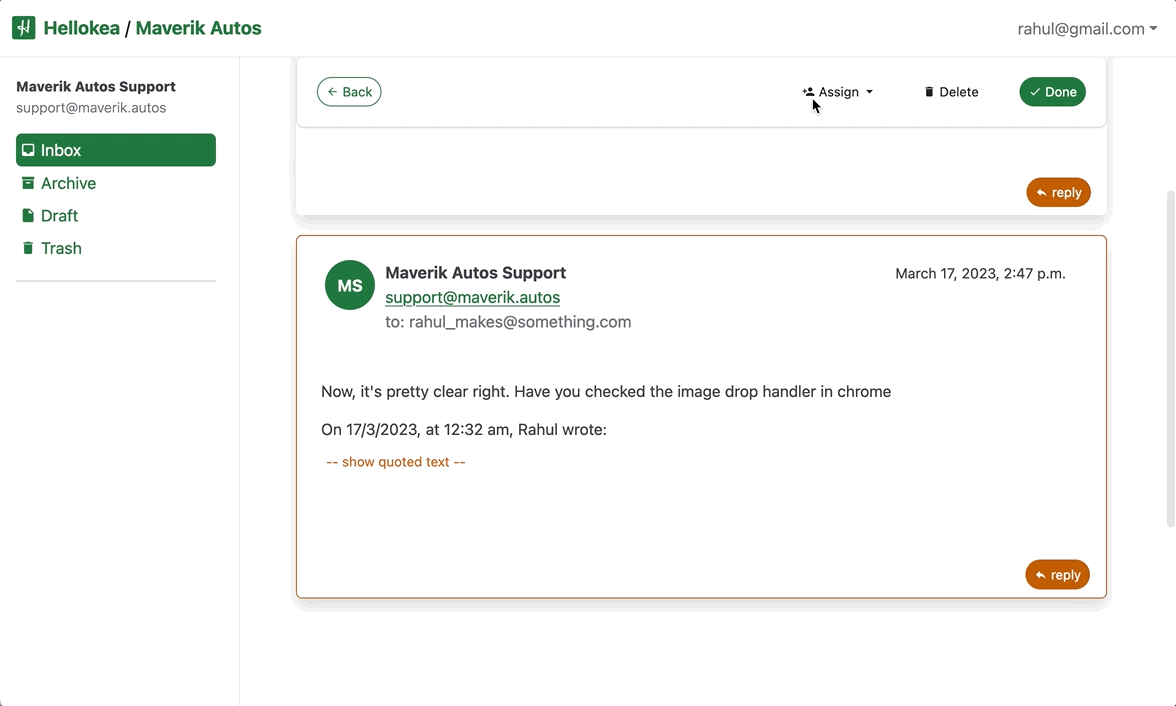
Task: Click the reply arrow icon on bottom message
Action: (1040, 574)
